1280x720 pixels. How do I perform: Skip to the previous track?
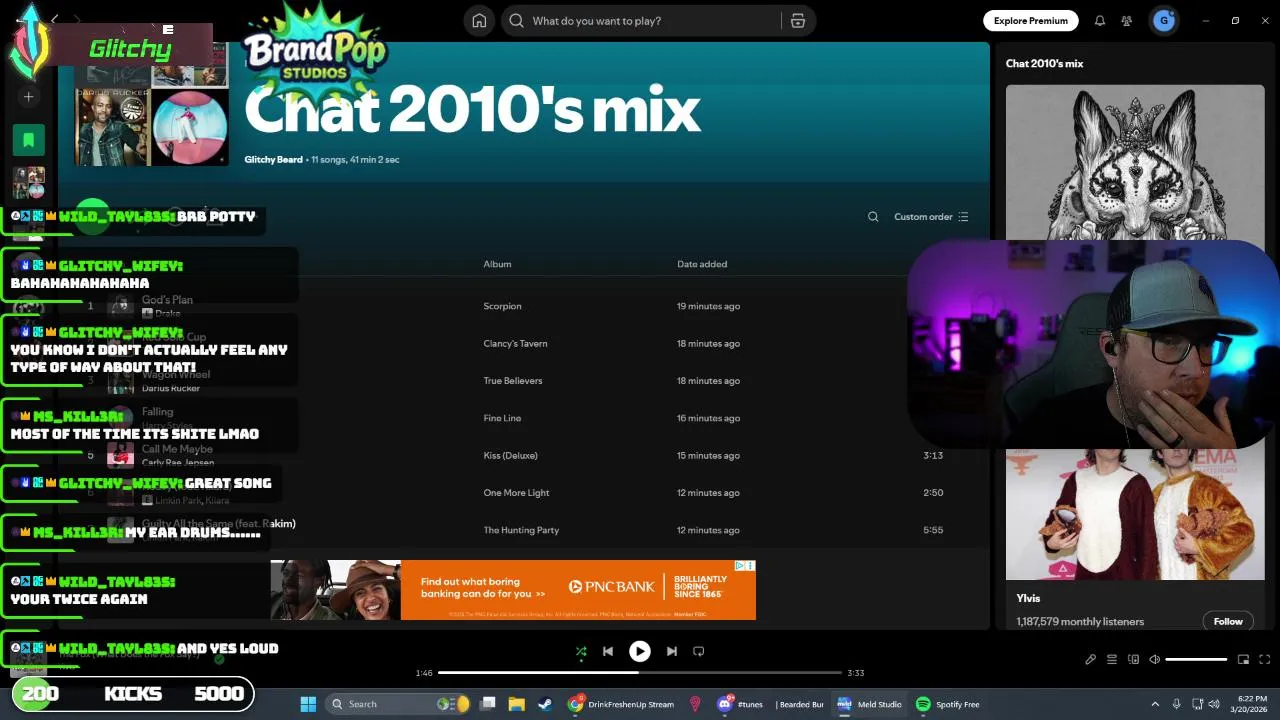[608, 651]
